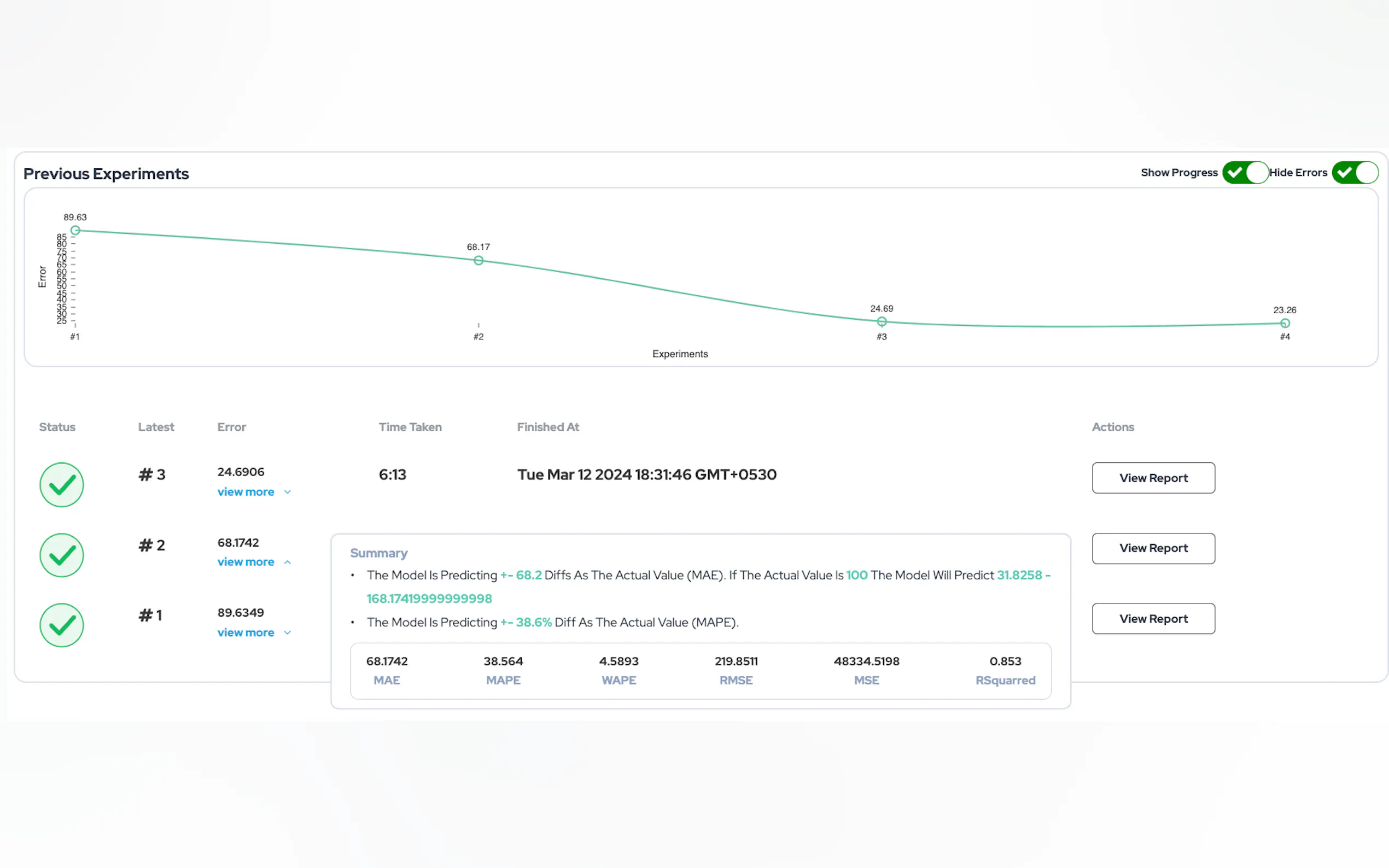This screenshot has width=1389, height=868.
Task: Toggle the Show Progress switch
Action: (x=1244, y=173)
